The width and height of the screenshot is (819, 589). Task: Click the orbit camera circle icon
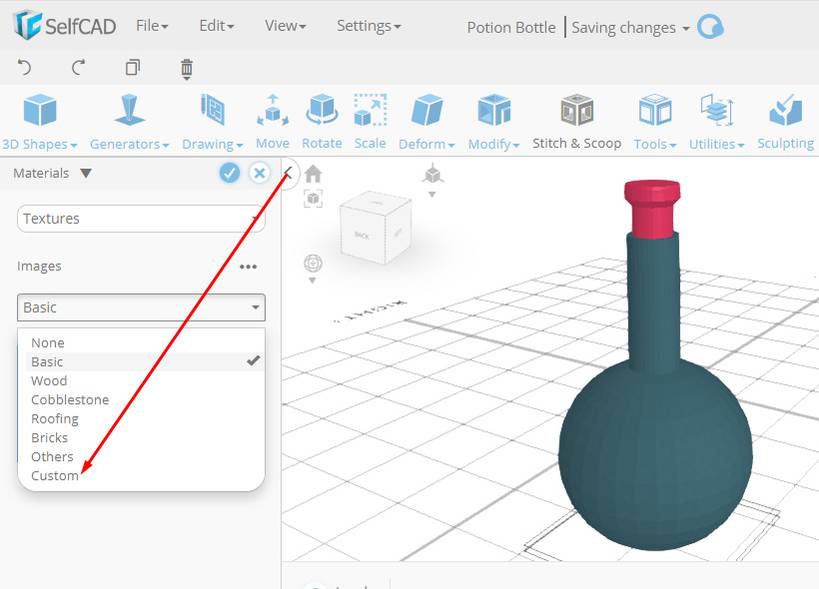[x=313, y=263]
